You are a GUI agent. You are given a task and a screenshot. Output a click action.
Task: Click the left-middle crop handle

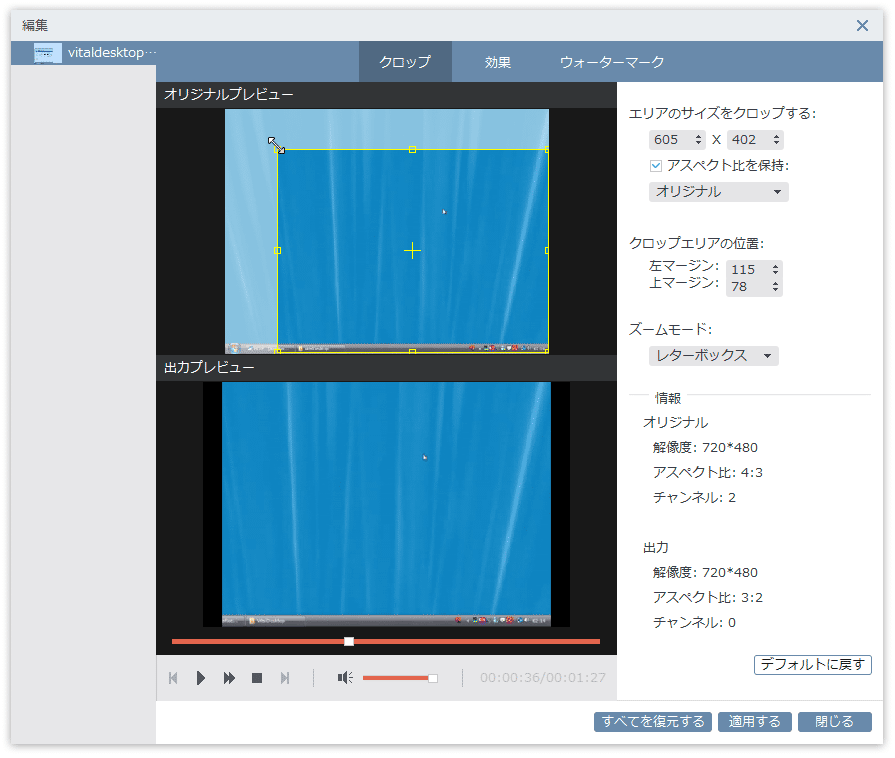coord(277,250)
